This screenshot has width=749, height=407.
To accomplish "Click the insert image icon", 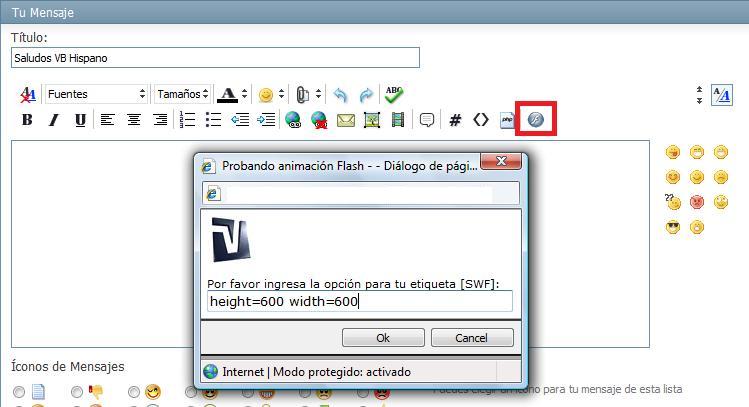I will (x=372, y=120).
